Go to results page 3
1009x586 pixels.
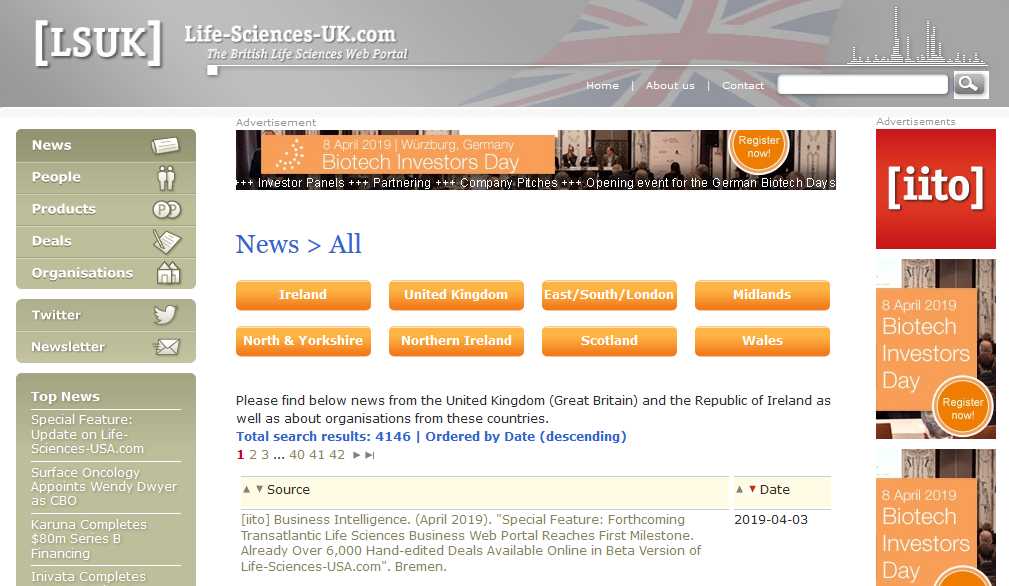tap(264, 455)
